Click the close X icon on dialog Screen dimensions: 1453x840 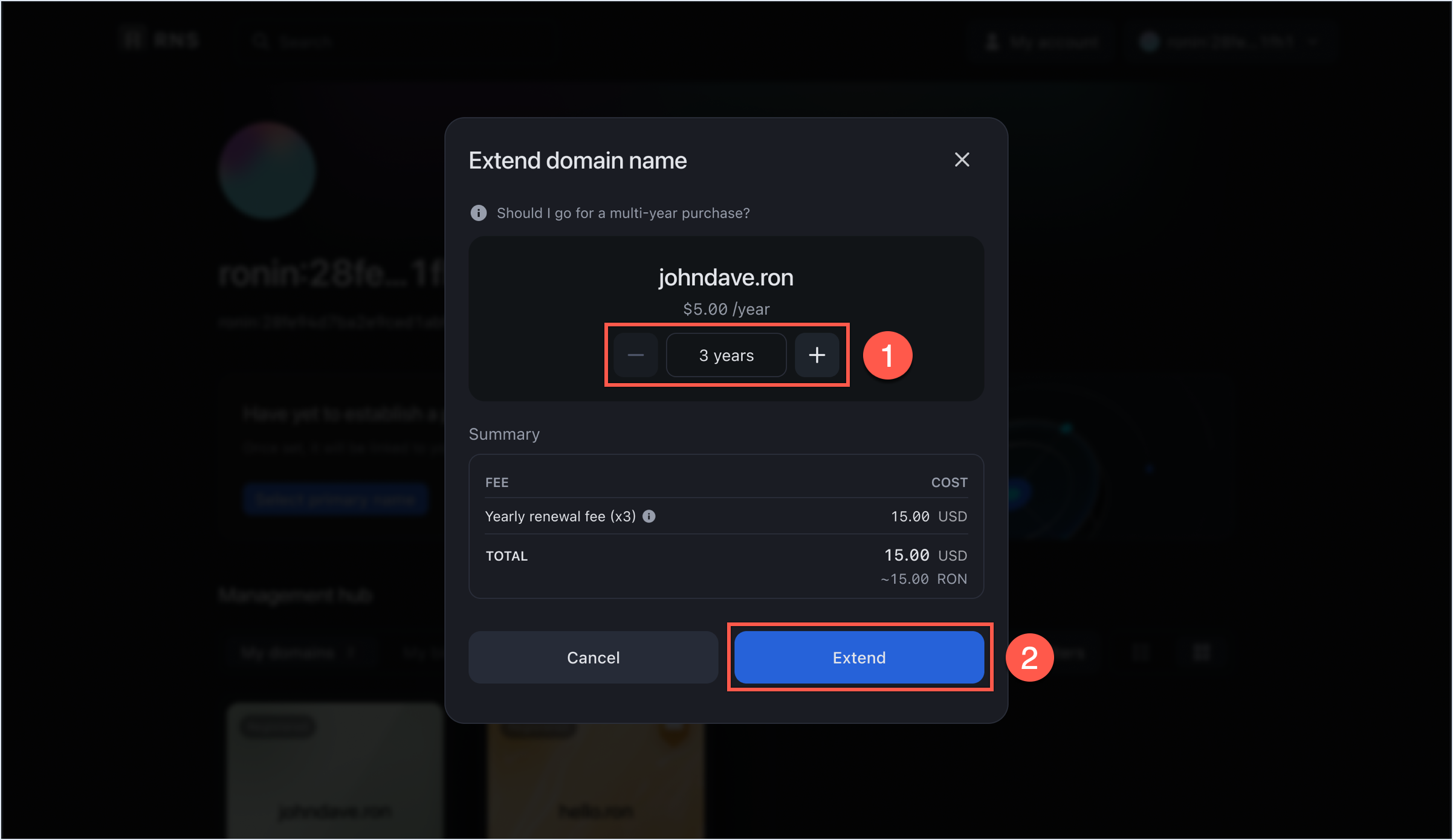(961, 160)
